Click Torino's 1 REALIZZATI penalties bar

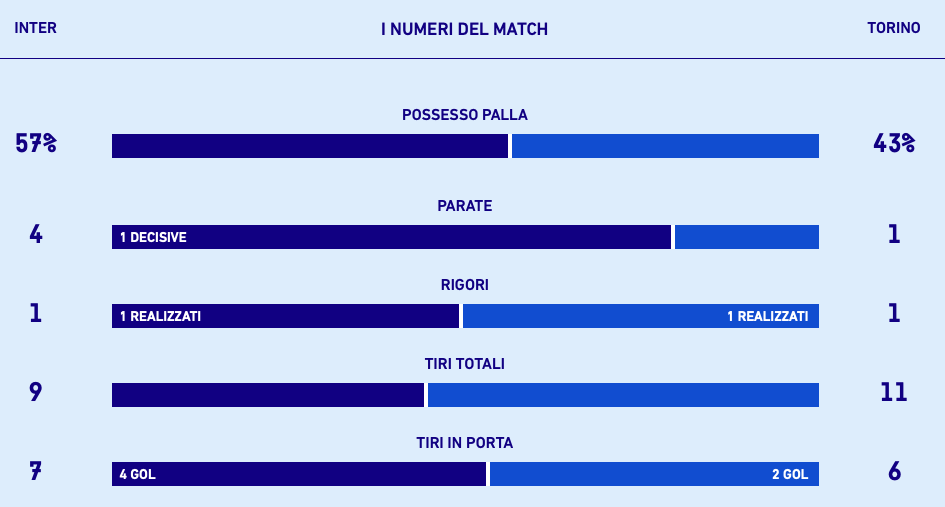(x=641, y=316)
